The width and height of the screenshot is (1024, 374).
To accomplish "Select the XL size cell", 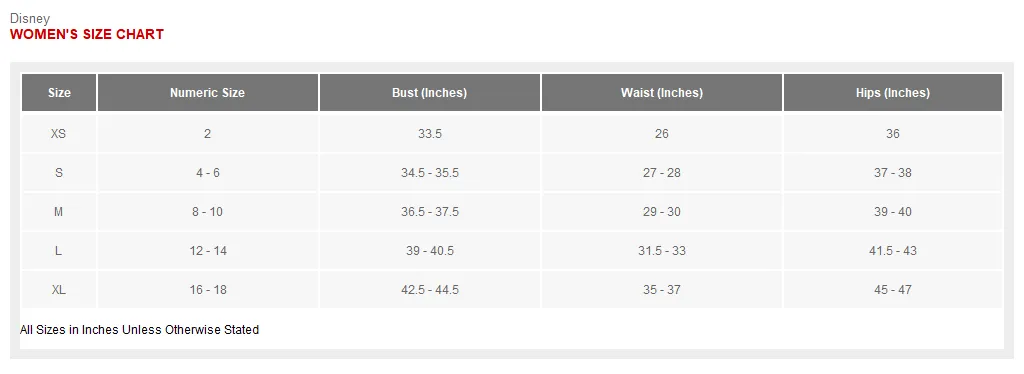I will (59, 290).
